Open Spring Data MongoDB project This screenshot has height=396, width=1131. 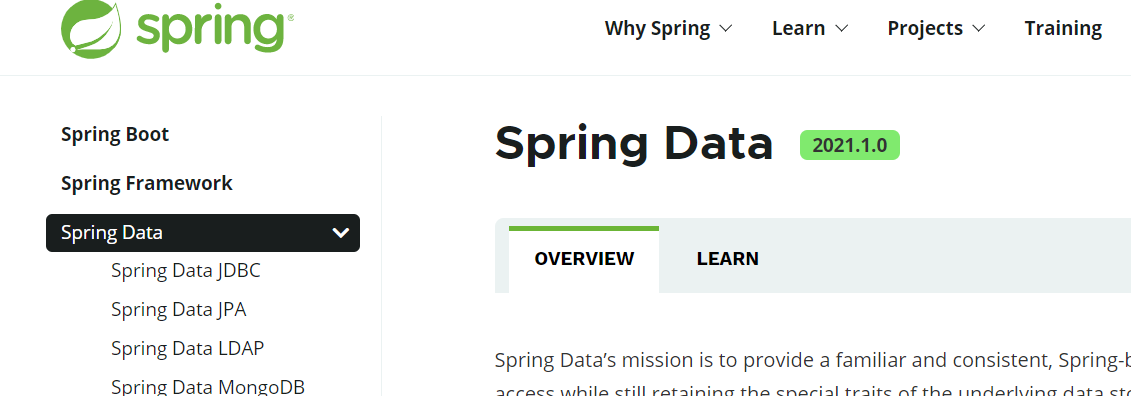208,387
